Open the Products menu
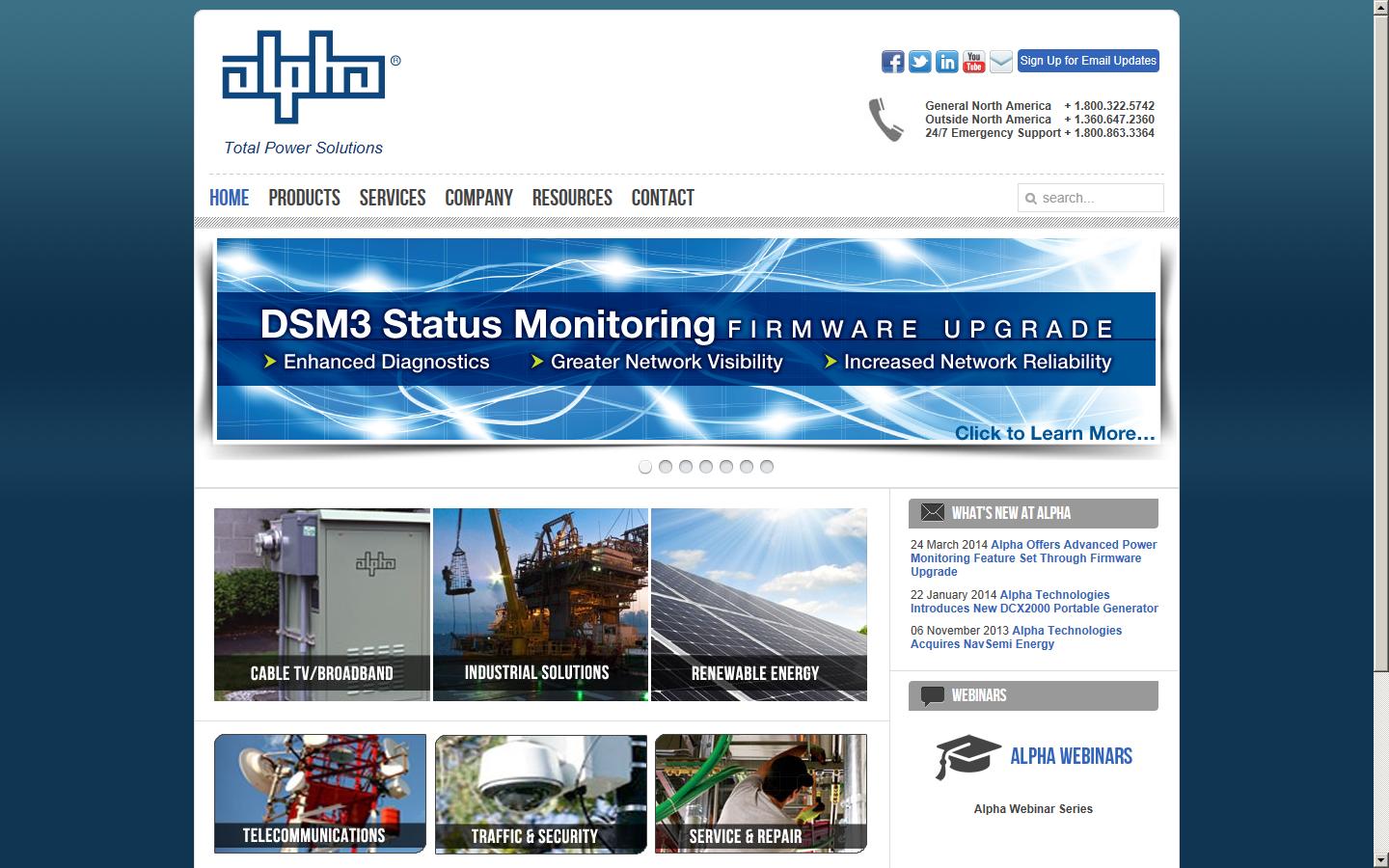Image resolution: width=1389 pixels, height=868 pixels. pyautogui.click(x=304, y=198)
